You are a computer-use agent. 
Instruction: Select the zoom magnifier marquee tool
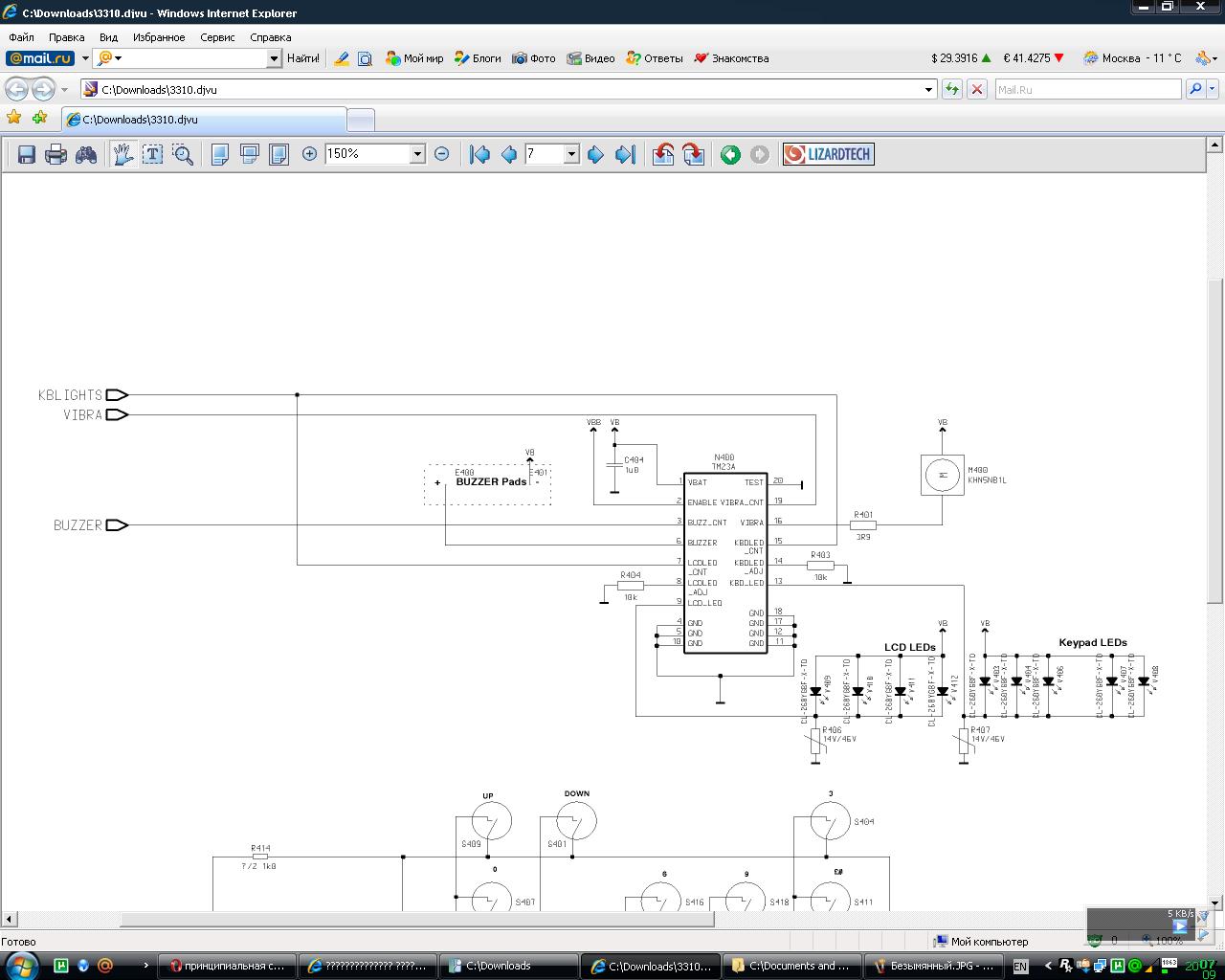pos(183,154)
